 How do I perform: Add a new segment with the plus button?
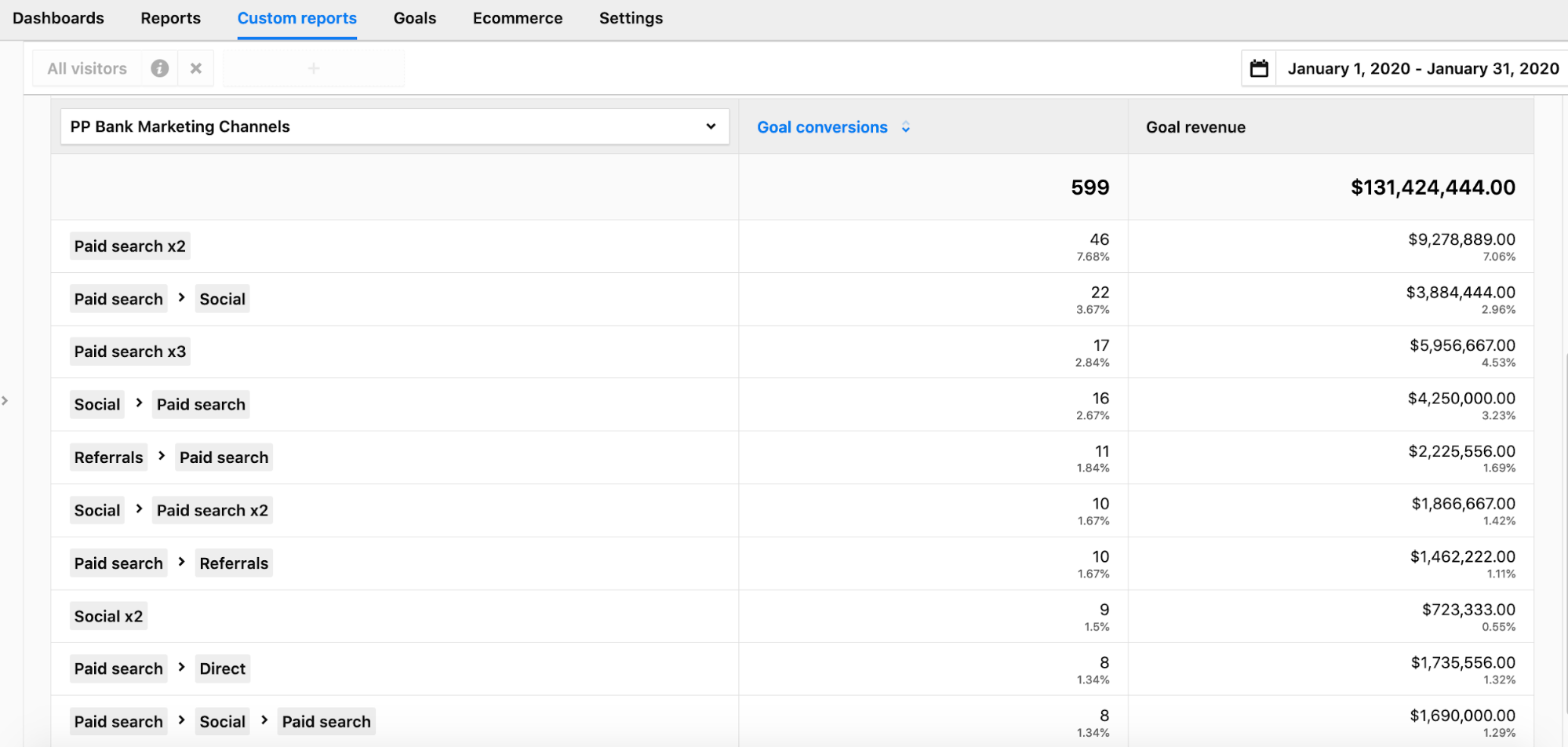tap(314, 68)
